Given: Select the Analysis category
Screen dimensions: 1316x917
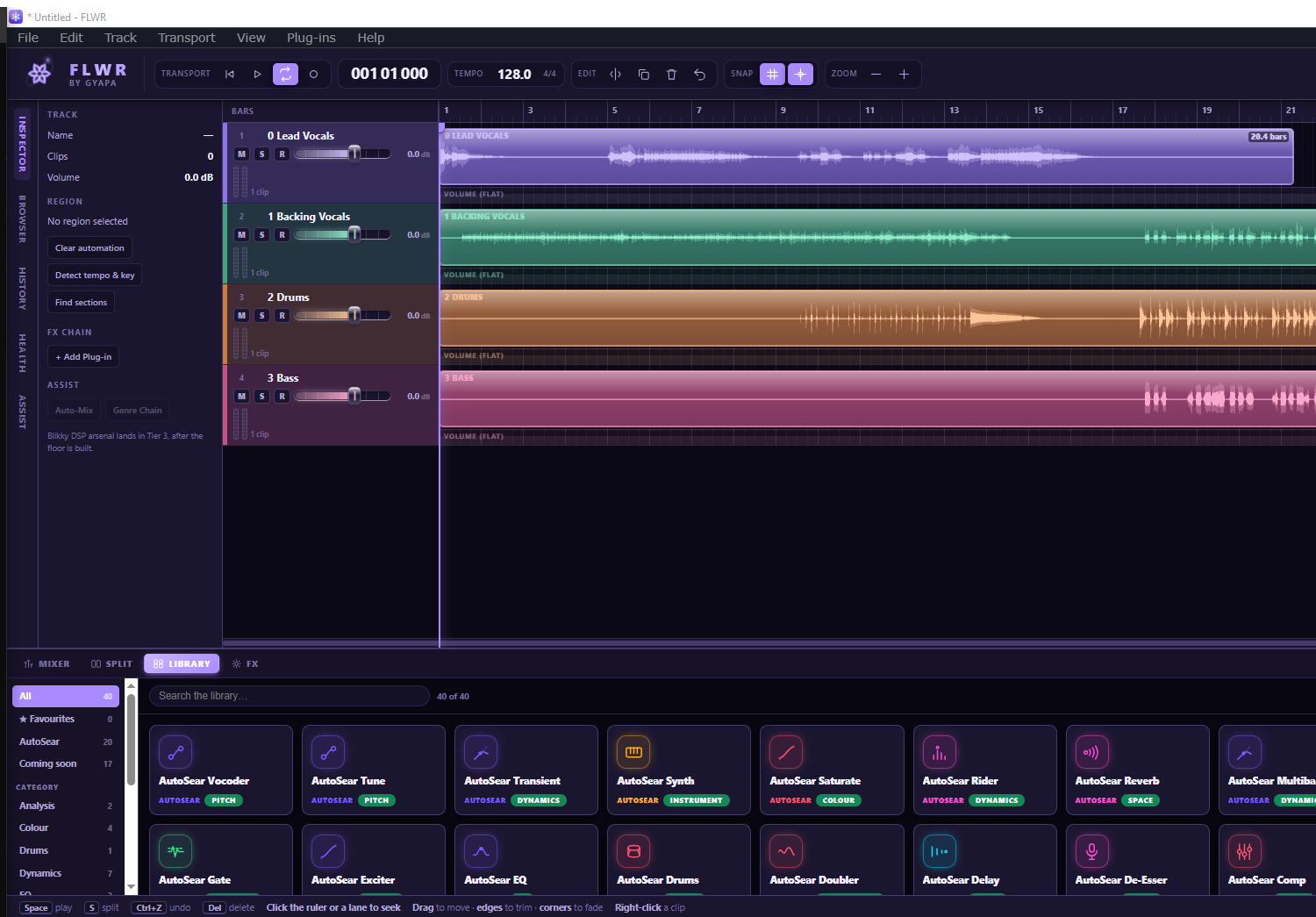Looking at the screenshot, I should [x=66, y=806].
